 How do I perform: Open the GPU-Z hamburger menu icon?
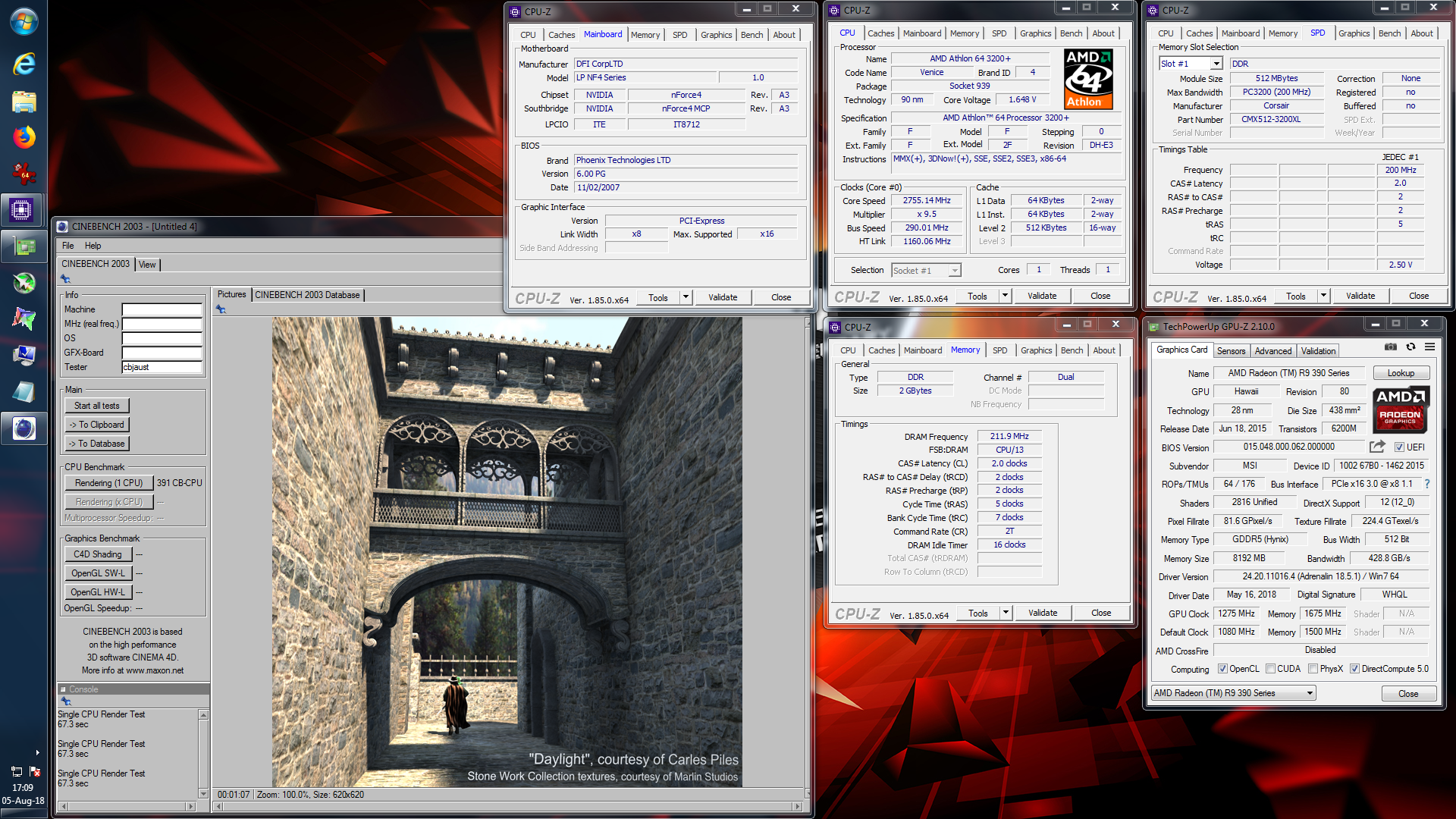click(1429, 347)
